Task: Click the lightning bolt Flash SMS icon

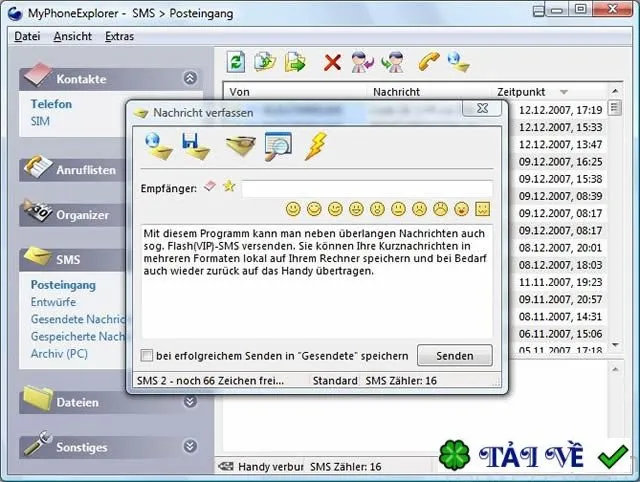Action: pos(316,146)
